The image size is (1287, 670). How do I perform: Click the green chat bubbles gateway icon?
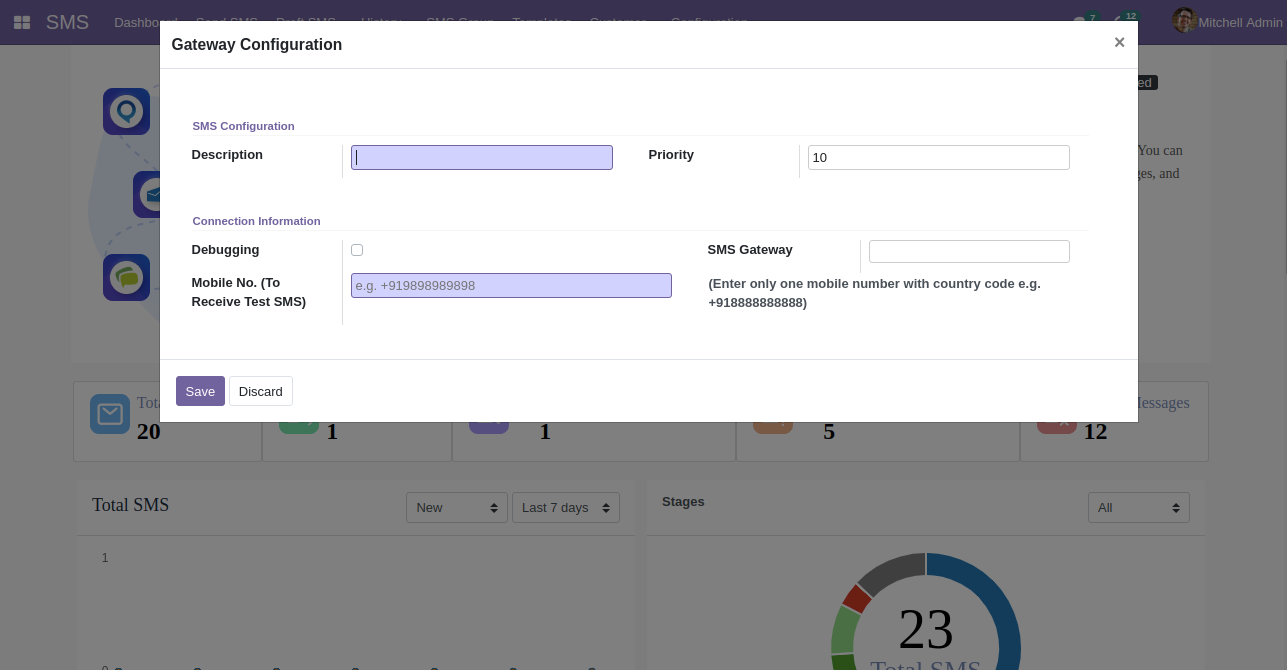click(x=126, y=277)
